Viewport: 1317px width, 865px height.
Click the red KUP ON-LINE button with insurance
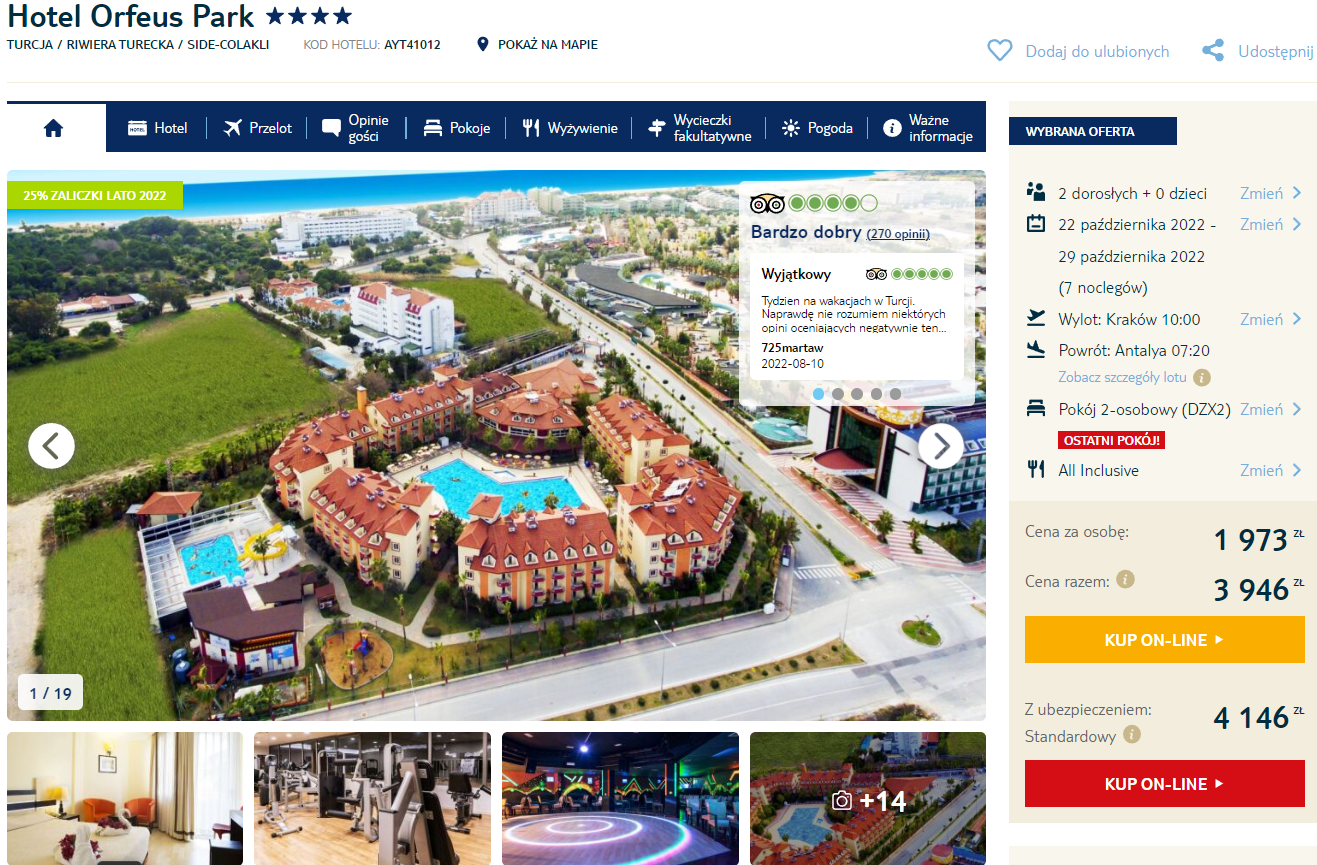coord(1165,784)
